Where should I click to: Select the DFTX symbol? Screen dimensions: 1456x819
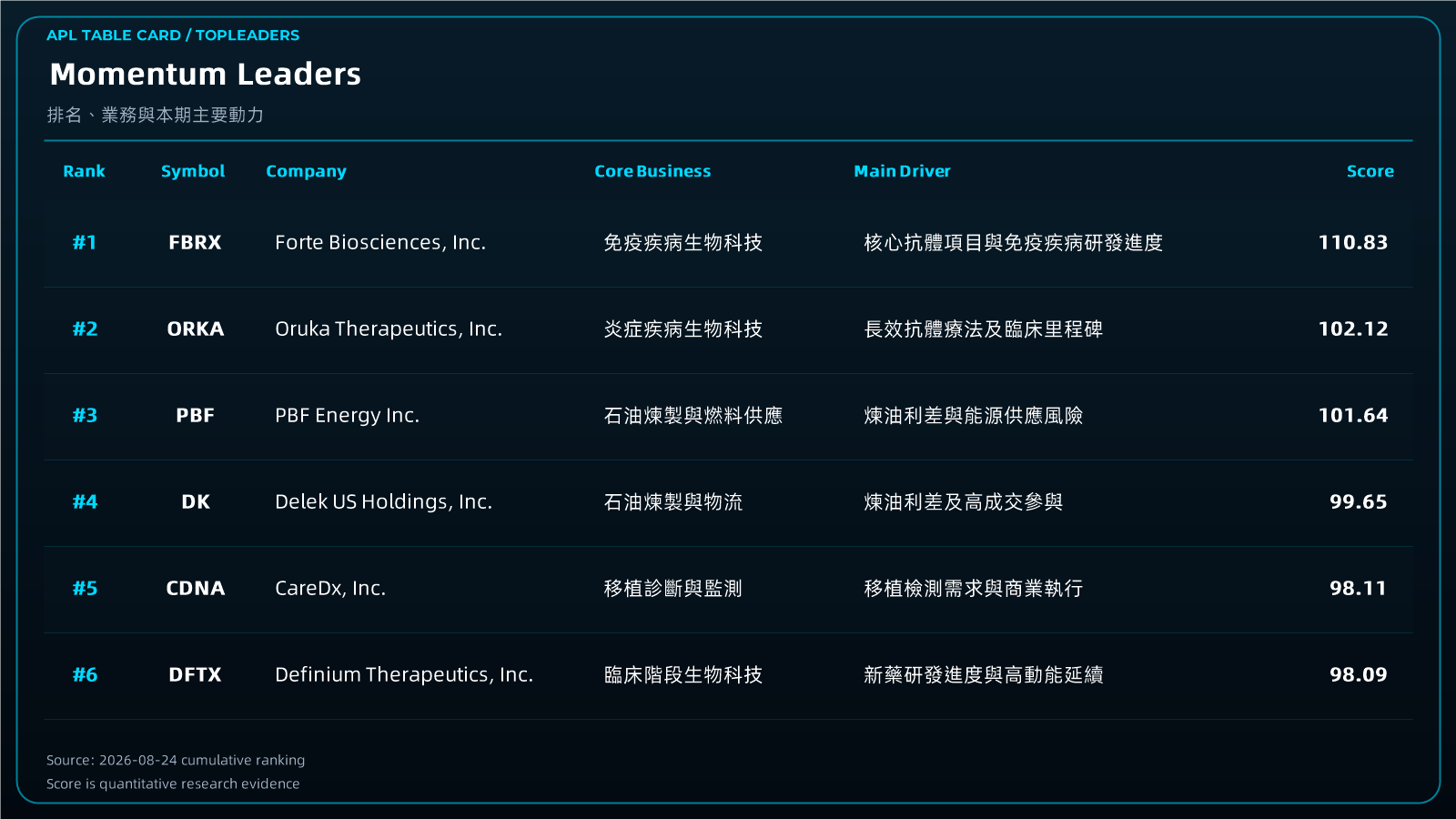[x=195, y=674]
